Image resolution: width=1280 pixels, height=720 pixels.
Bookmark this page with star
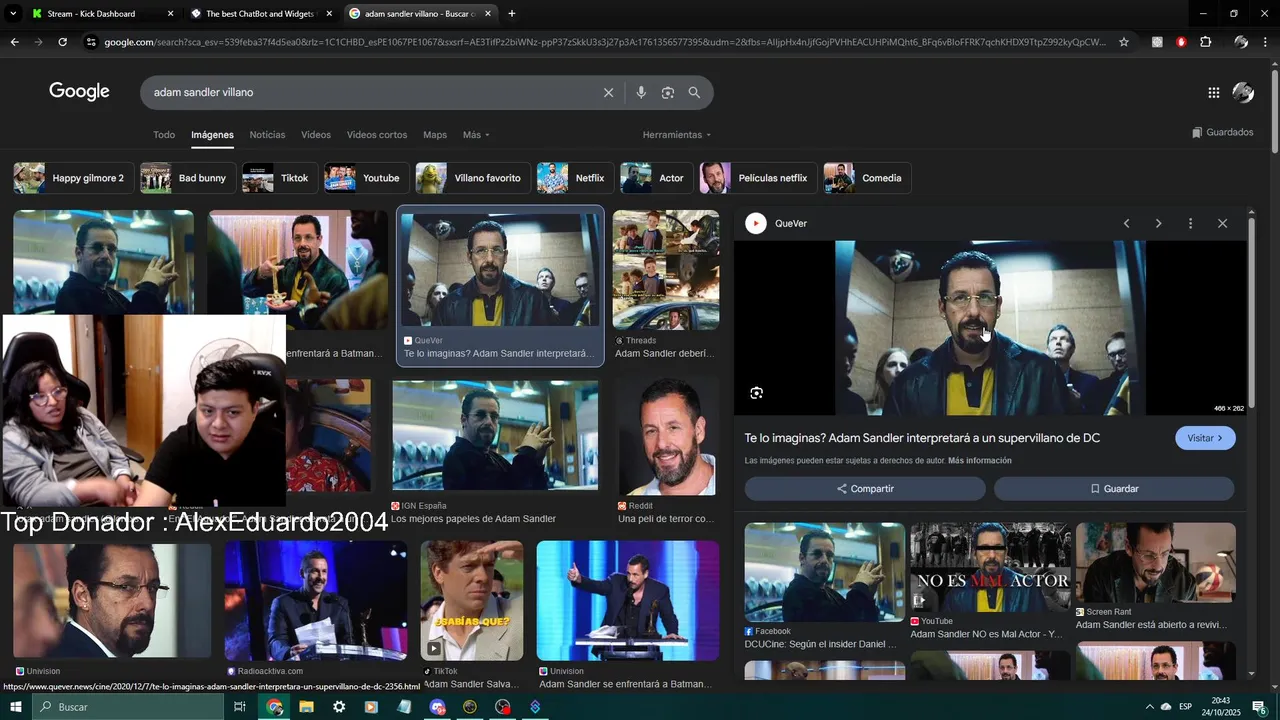tap(1124, 42)
